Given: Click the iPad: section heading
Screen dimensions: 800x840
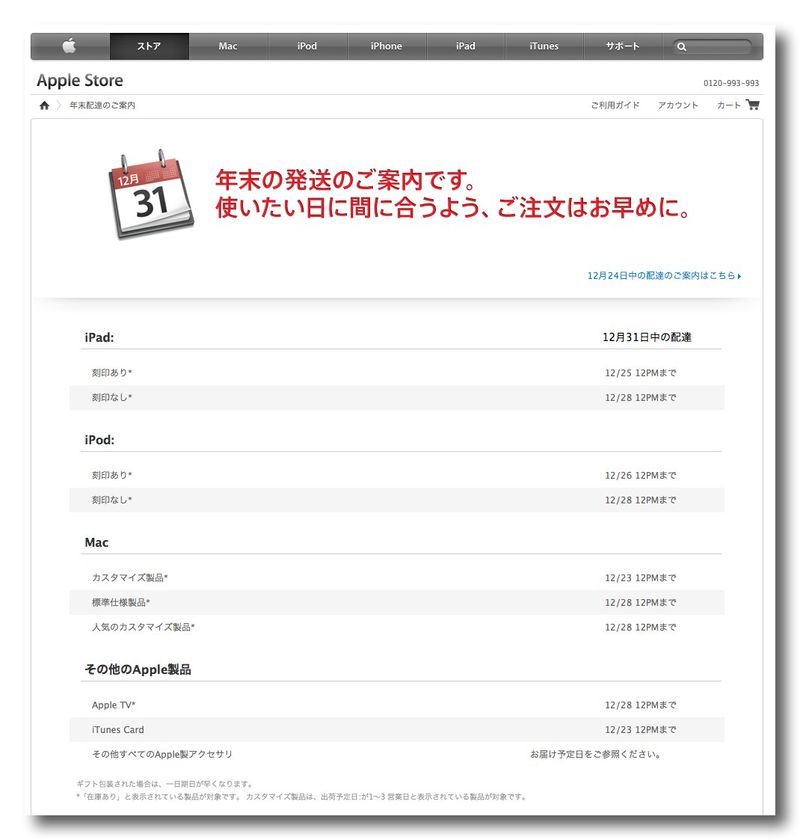Looking at the screenshot, I should click(x=99, y=338).
